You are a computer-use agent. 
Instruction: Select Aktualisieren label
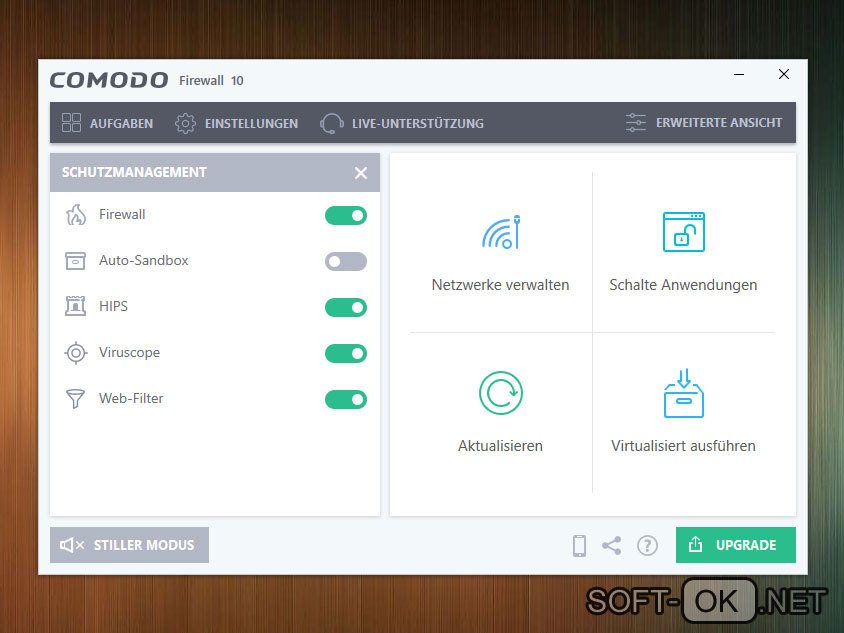(x=500, y=446)
